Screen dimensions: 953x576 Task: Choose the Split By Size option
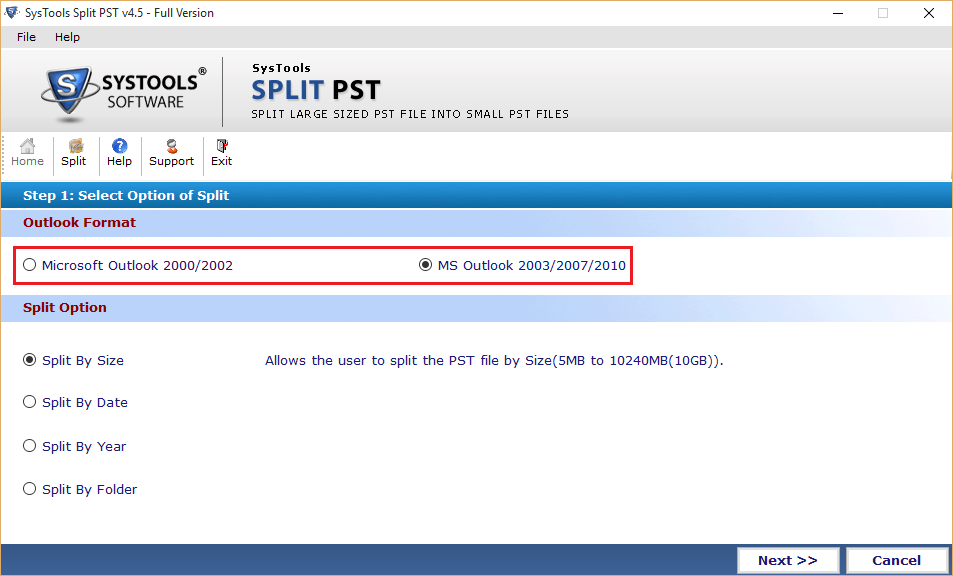coord(74,360)
